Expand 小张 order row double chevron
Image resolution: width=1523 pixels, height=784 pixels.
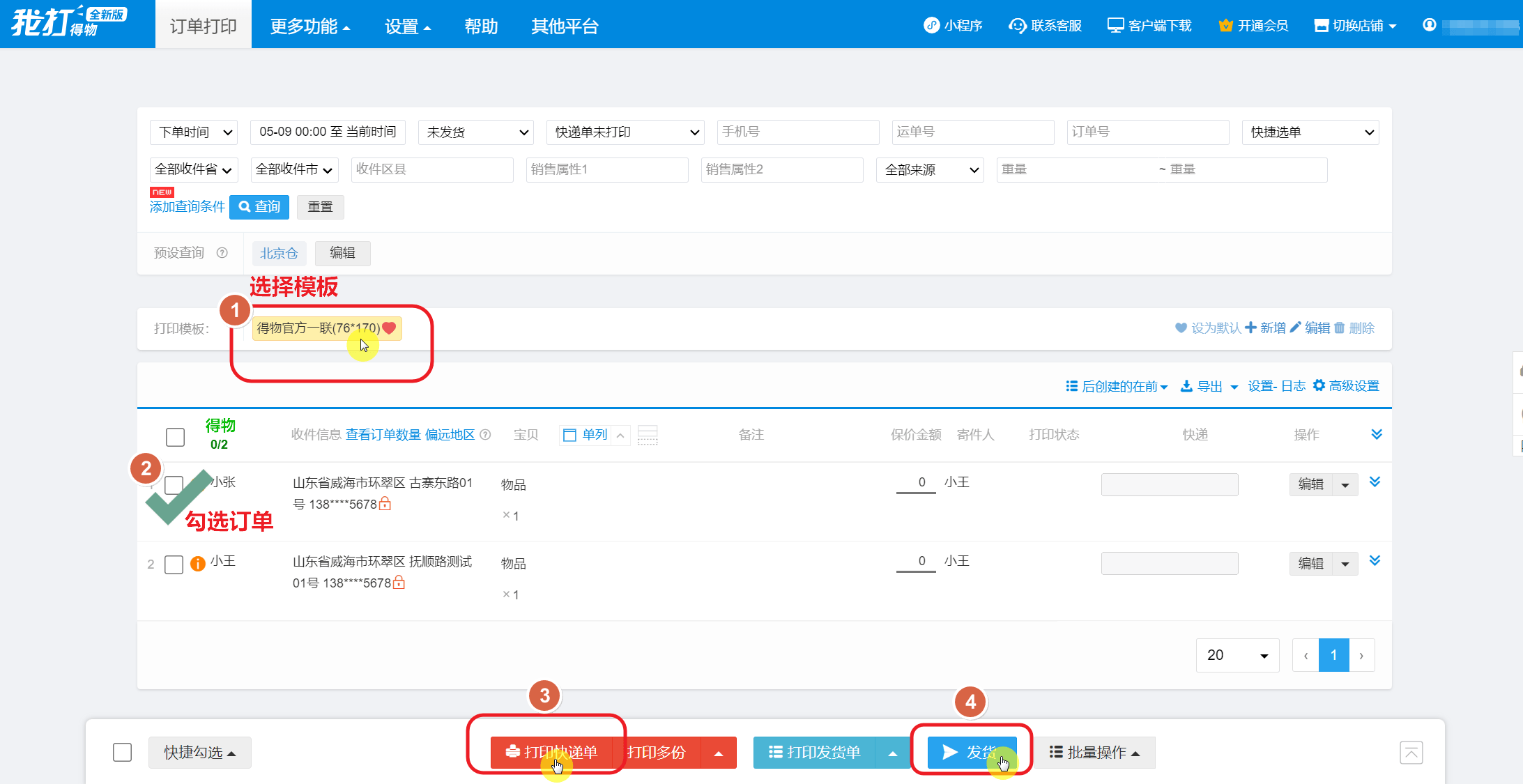point(1375,482)
